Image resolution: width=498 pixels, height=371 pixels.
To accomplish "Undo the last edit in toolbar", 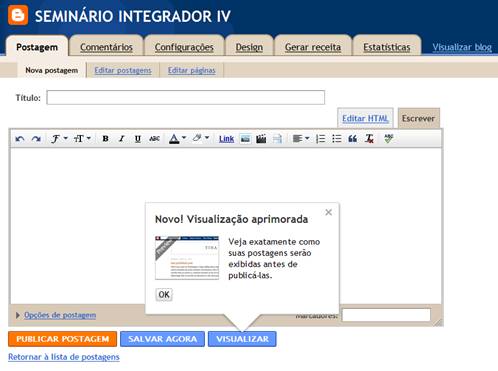I will coord(20,139).
